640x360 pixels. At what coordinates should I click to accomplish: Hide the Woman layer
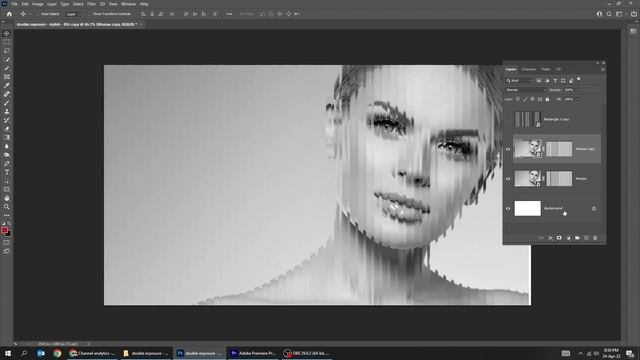tap(508, 179)
